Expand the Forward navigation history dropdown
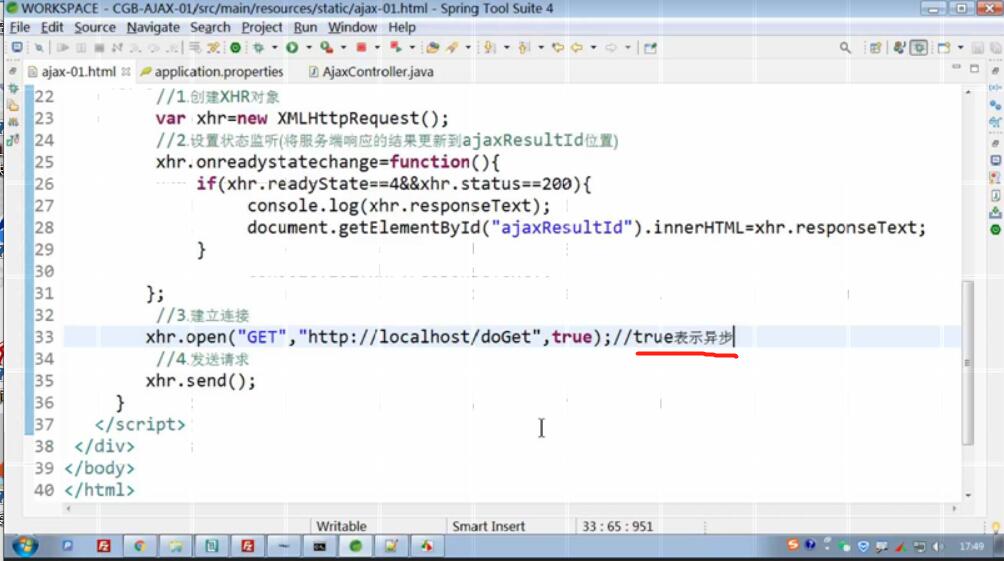 pos(628,47)
